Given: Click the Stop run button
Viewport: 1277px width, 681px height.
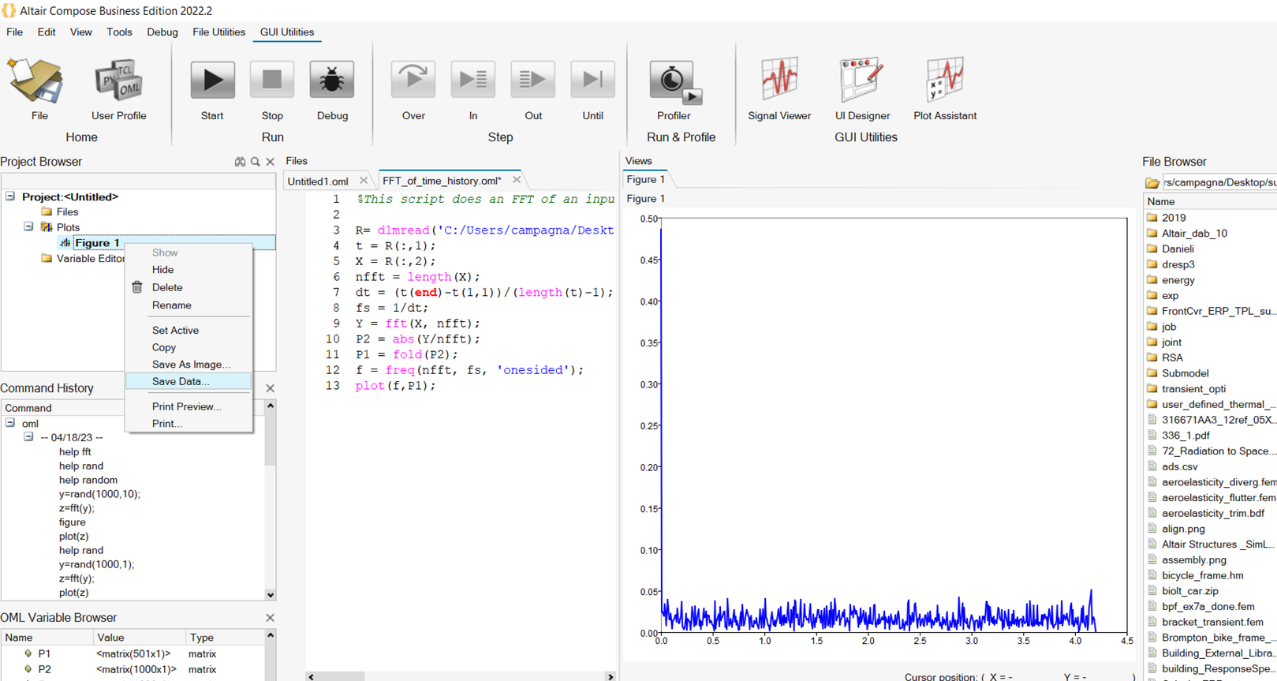Looking at the screenshot, I should point(272,80).
